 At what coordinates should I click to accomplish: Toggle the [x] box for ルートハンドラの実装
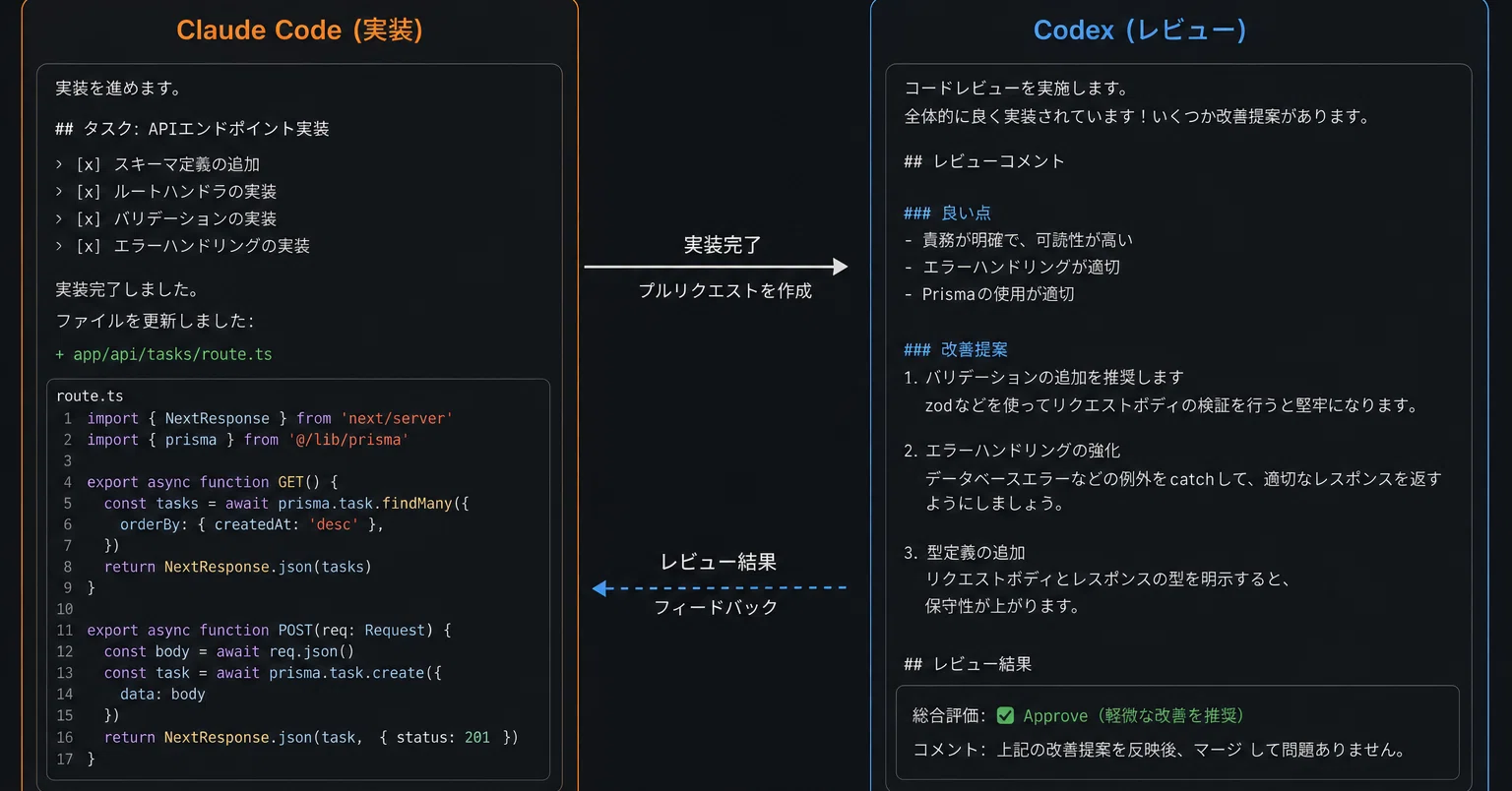point(89,192)
